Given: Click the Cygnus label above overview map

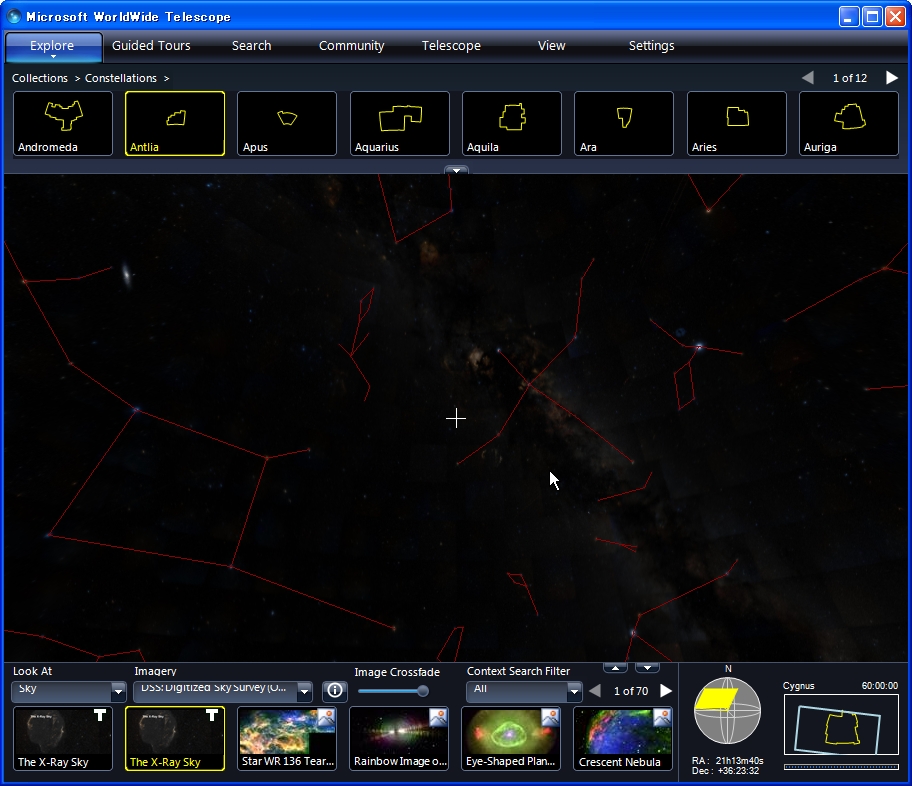Looking at the screenshot, I should point(799,686).
